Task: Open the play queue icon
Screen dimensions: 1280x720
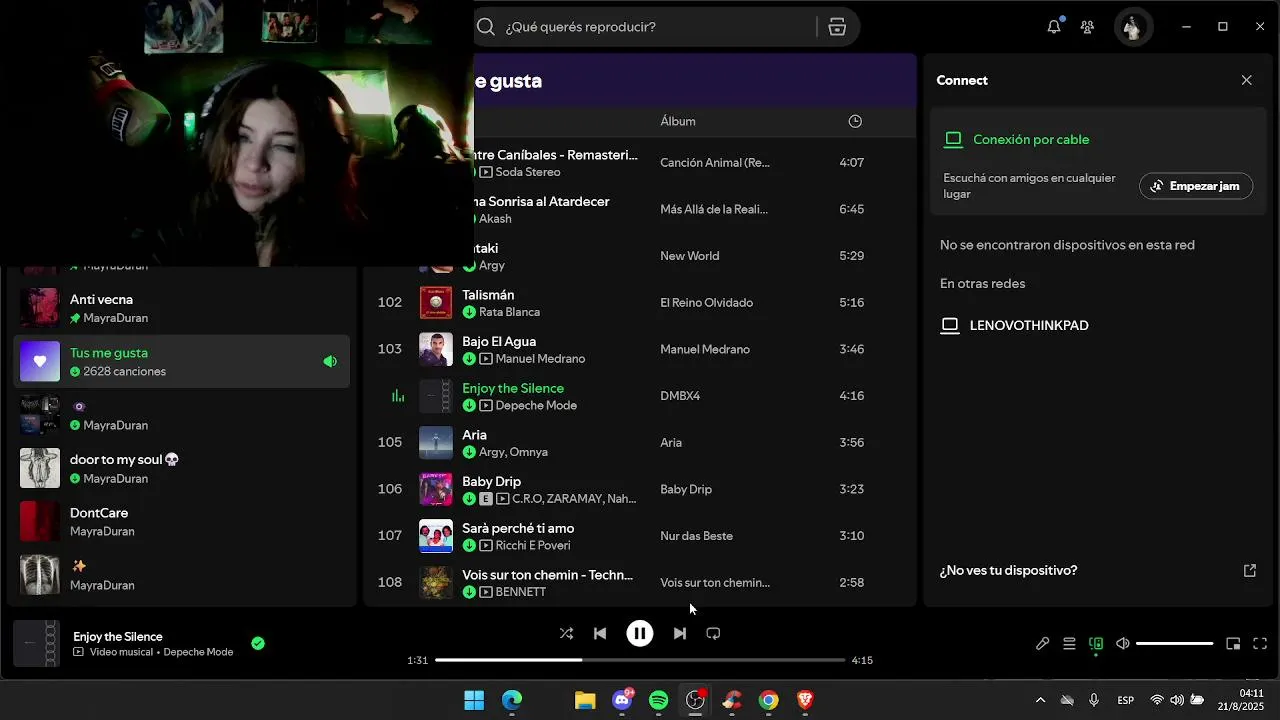Action: (x=1069, y=644)
